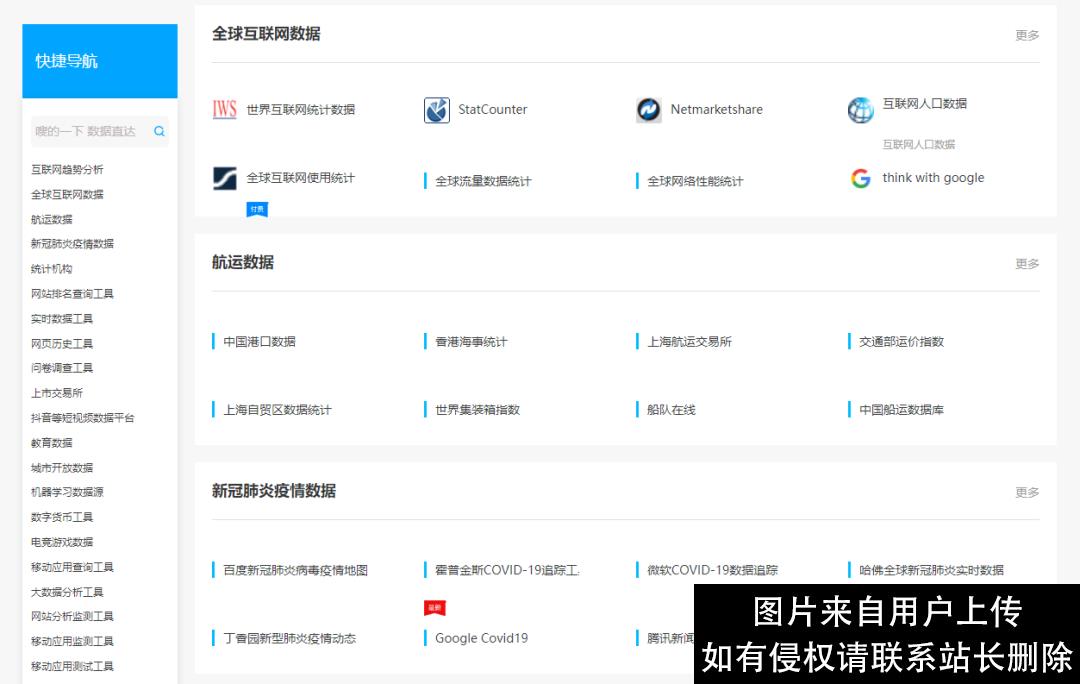The image size is (1080, 684).
Task: Click the Netmarketshare circular icon
Action: [x=649, y=110]
